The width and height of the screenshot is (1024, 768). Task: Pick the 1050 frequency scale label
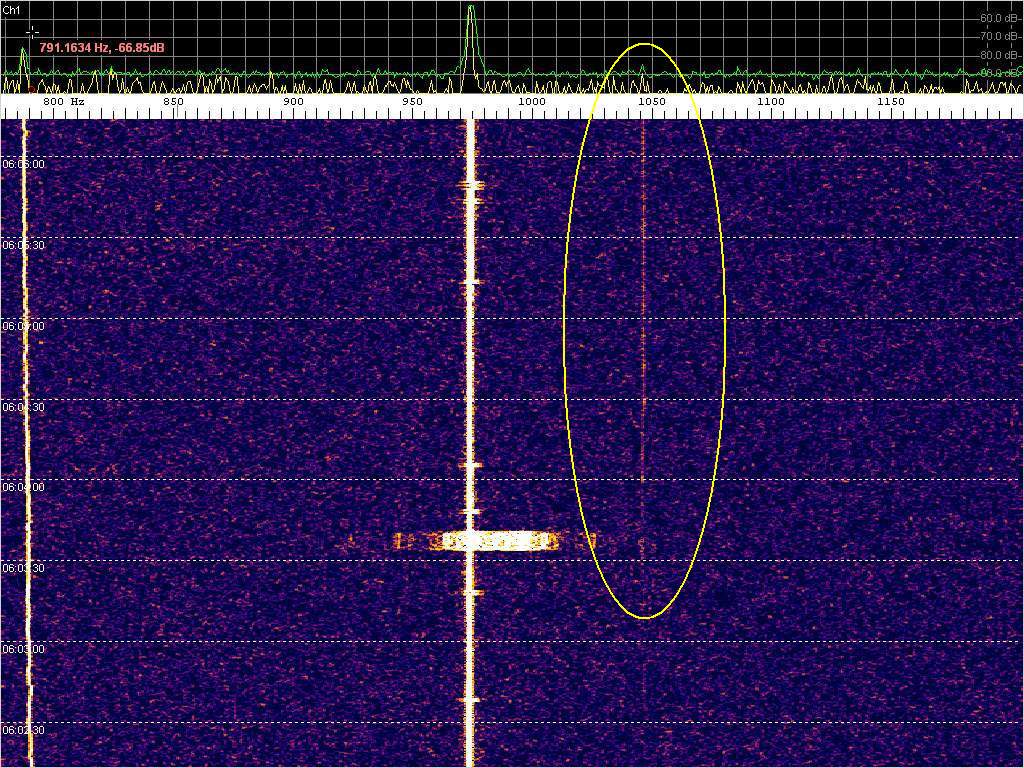(651, 102)
